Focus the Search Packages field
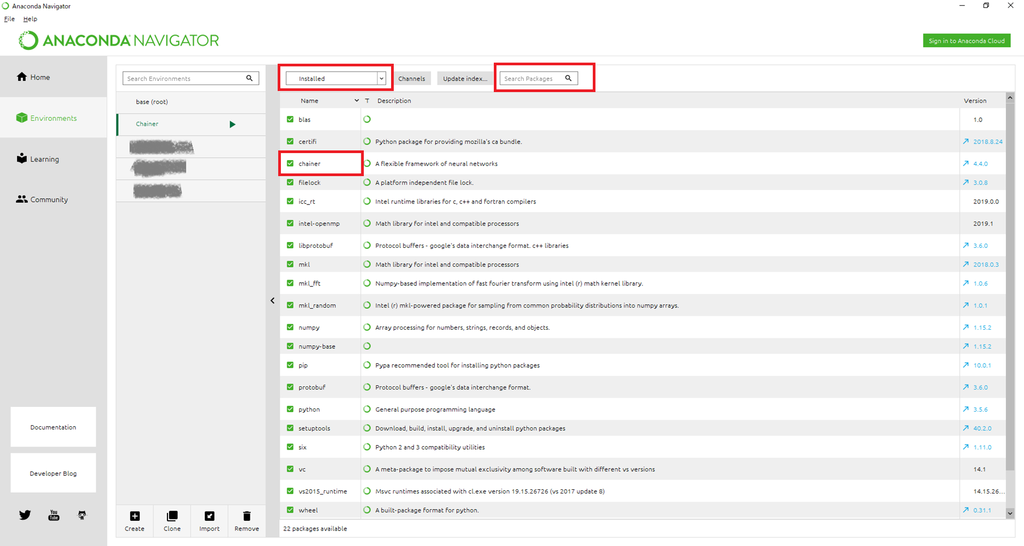Viewport: 1024px width, 546px height. point(539,78)
